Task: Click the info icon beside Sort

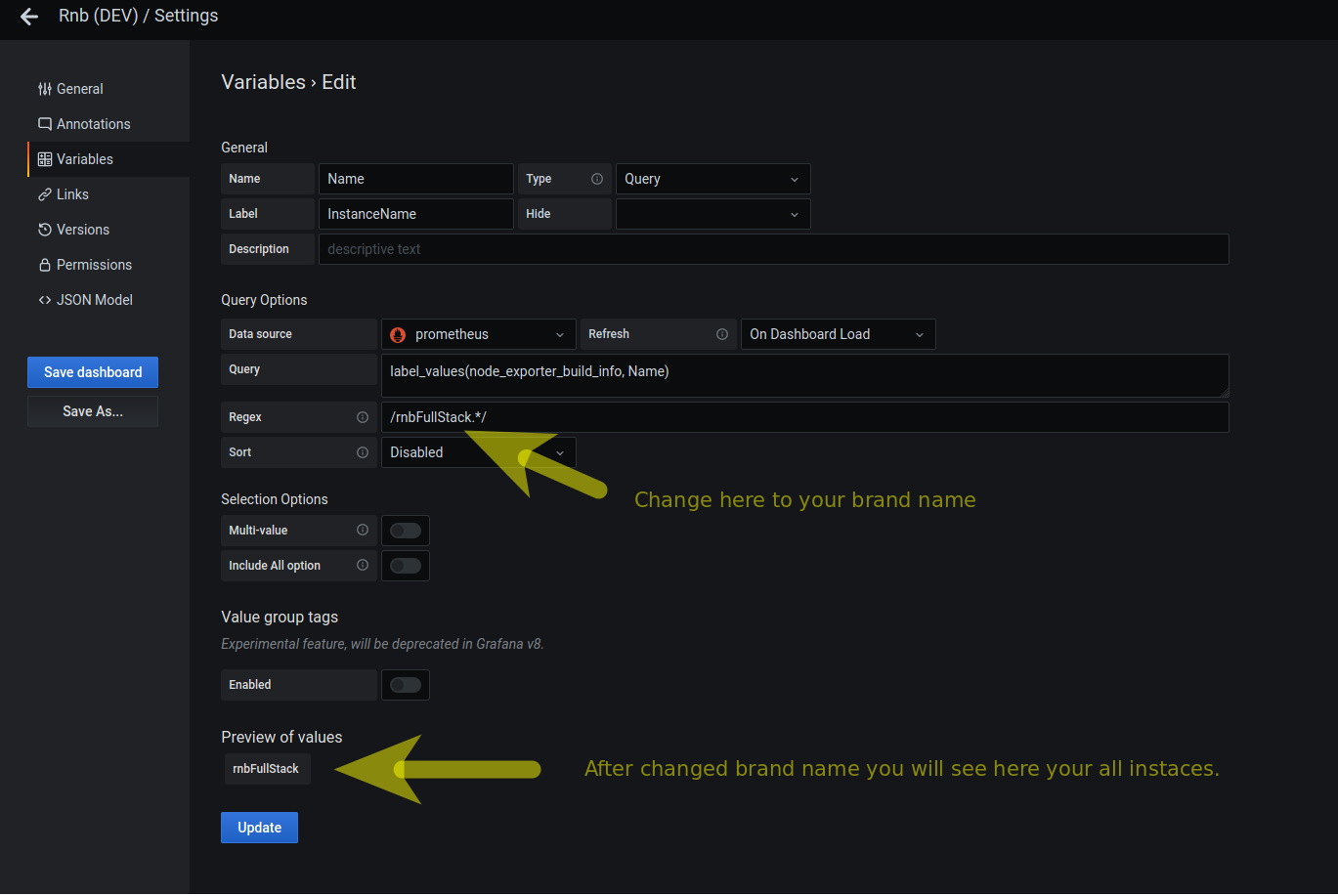Action: [363, 452]
